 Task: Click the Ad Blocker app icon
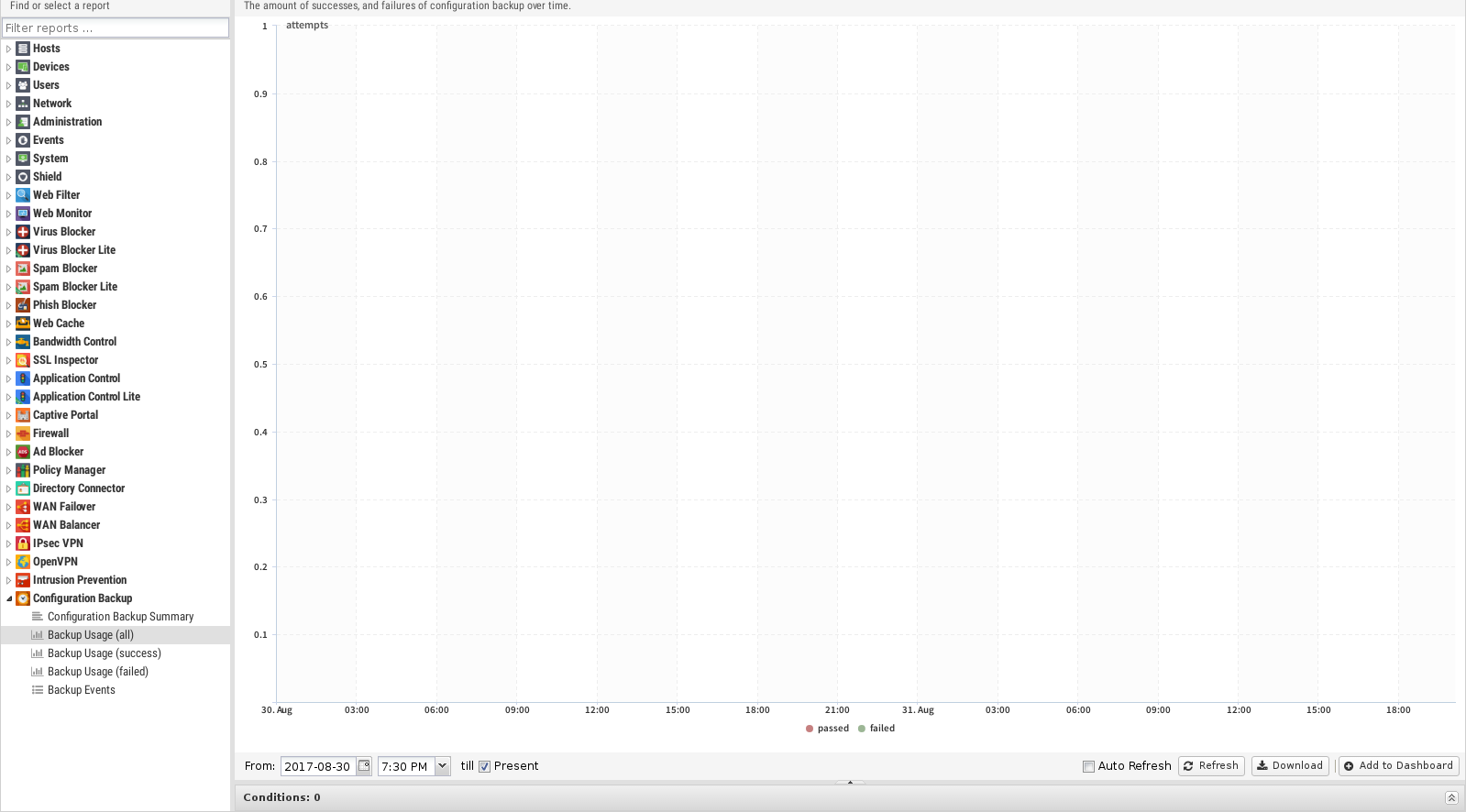pos(23,452)
